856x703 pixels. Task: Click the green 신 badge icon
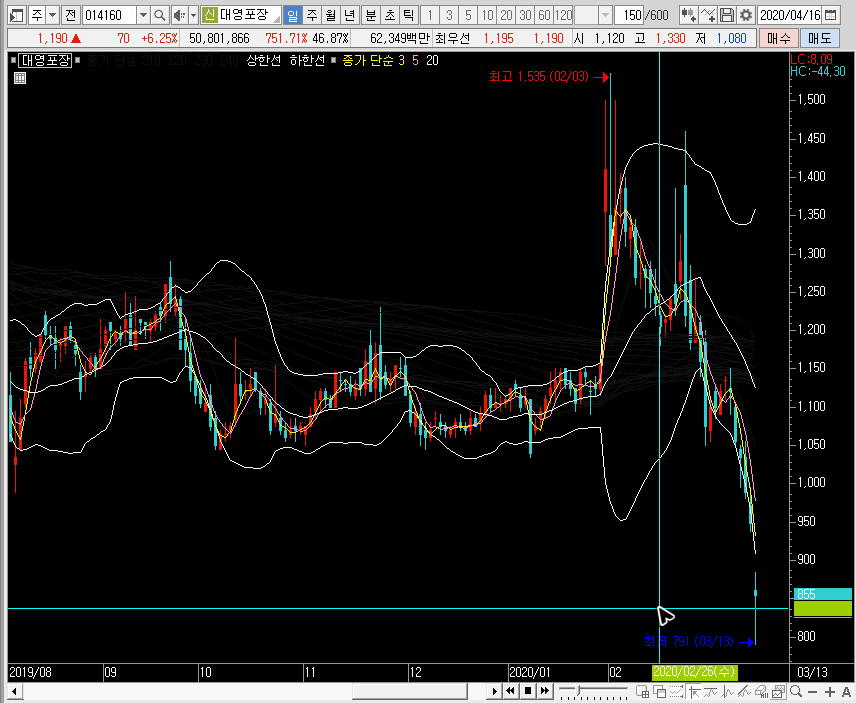209,15
